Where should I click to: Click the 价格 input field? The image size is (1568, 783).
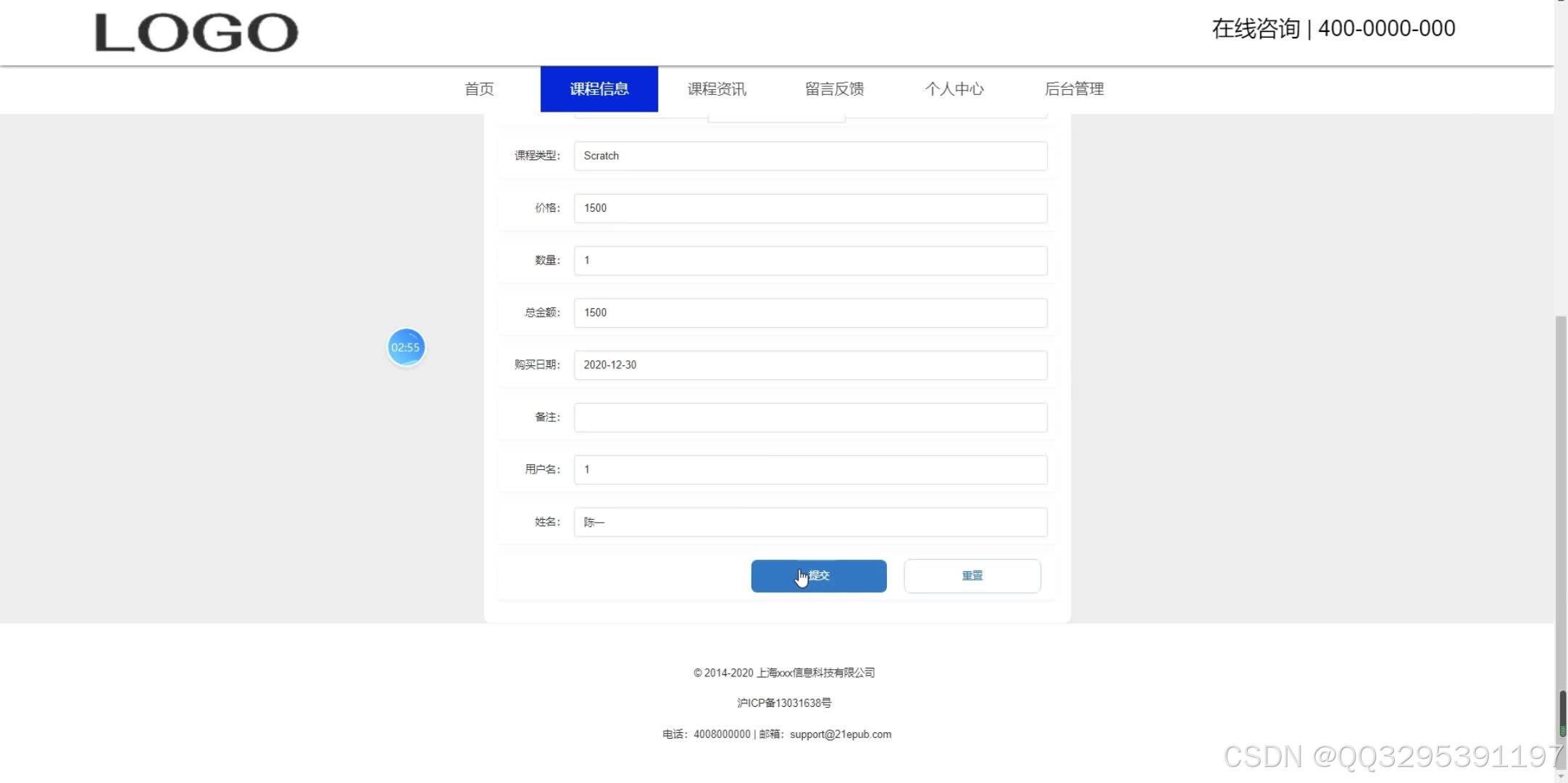click(811, 208)
